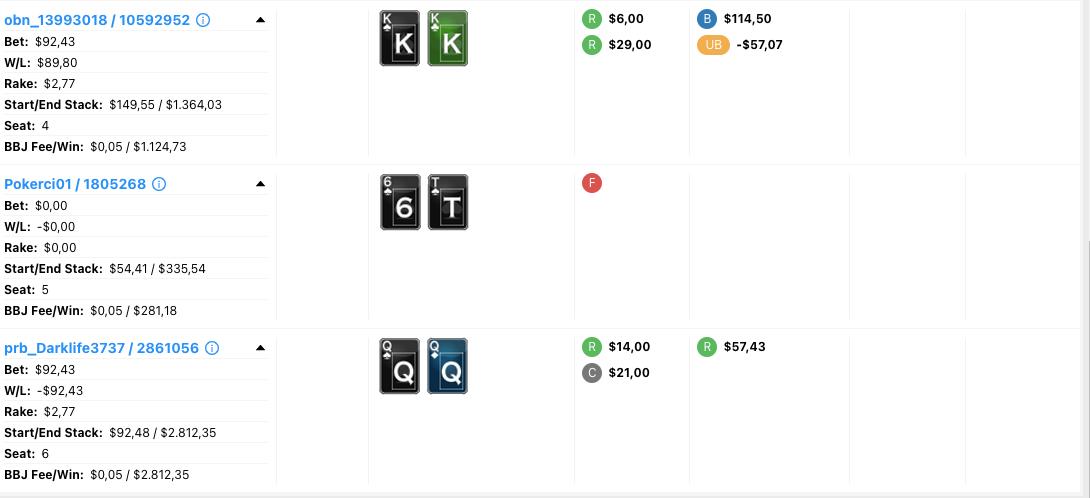The height and width of the screenshot is (498, 1090).
Task: Open the Pokerci01 player profile link
Action: pyautogui.click(x=75, y=184)
